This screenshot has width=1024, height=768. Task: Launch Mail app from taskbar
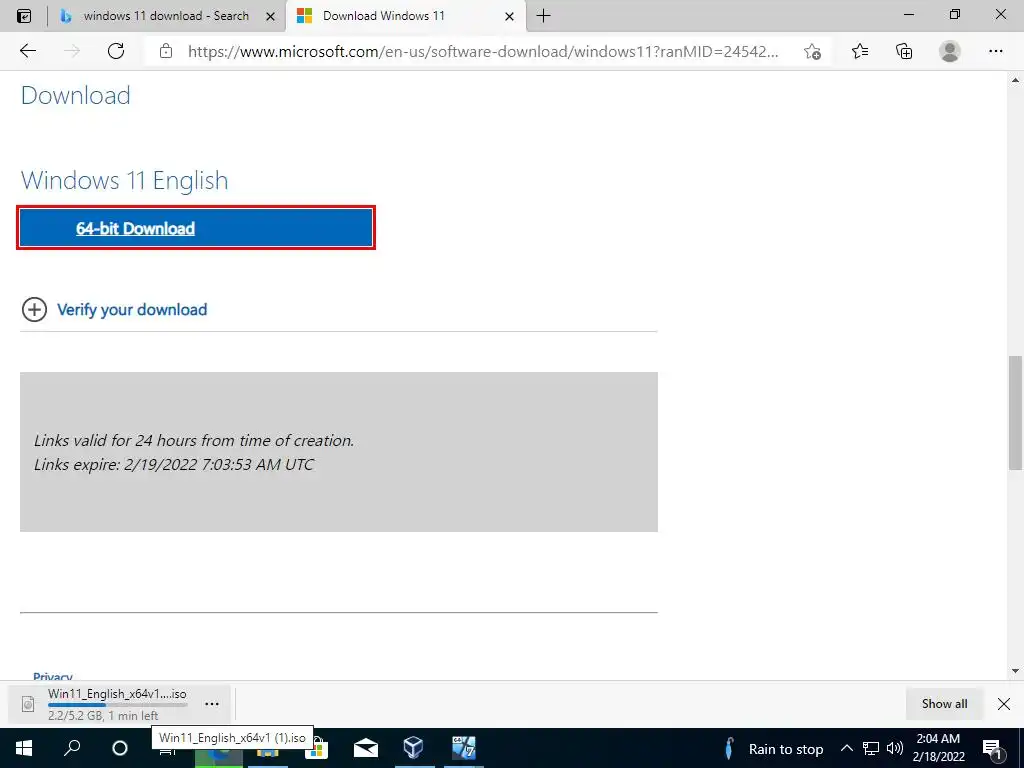click(366, 748)
